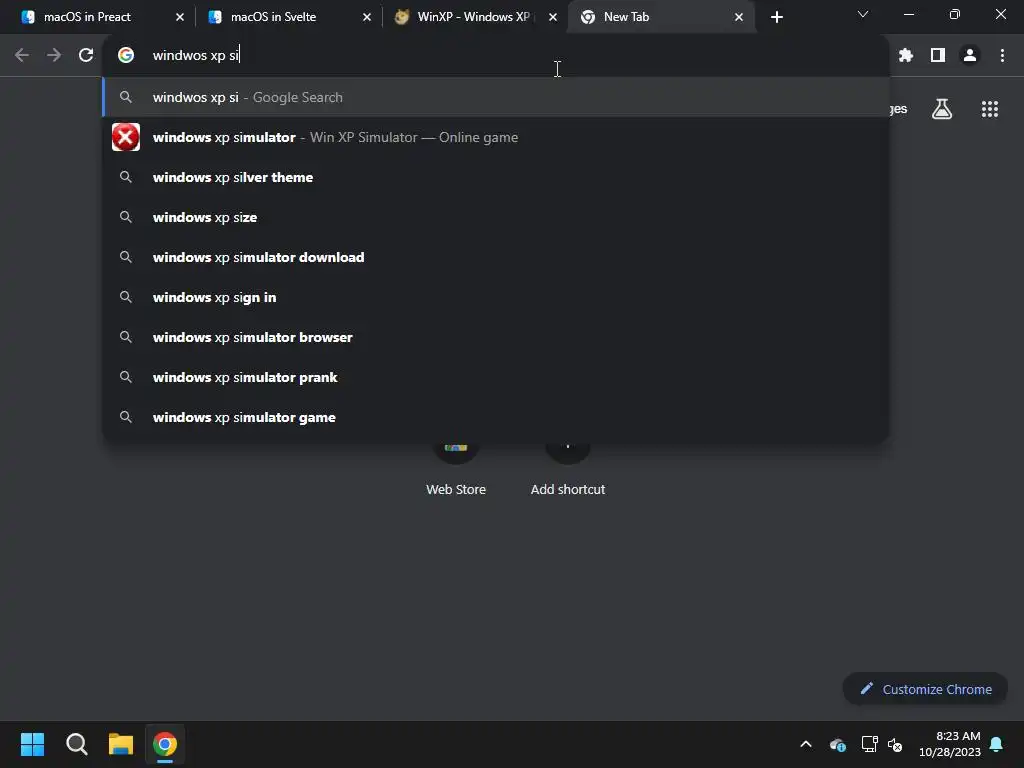Open Win XP Simulator online game suggestion
The image size is (1024, 768).
pyautogui.click(x=496, y=137)
